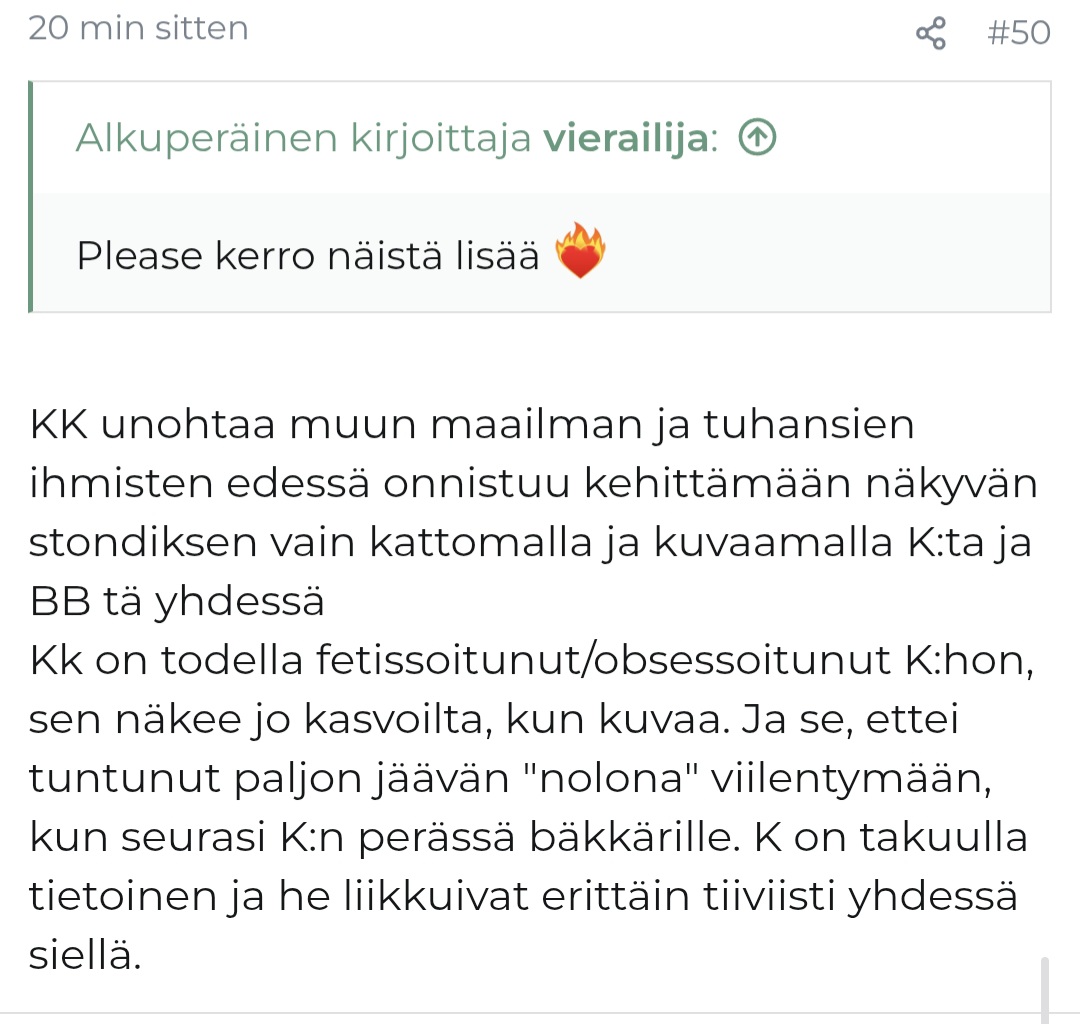Click the text "BB tä yhdessä"
This screenshot has height=1024, width=1080.
pyautogui.click(x=176, y=601)
